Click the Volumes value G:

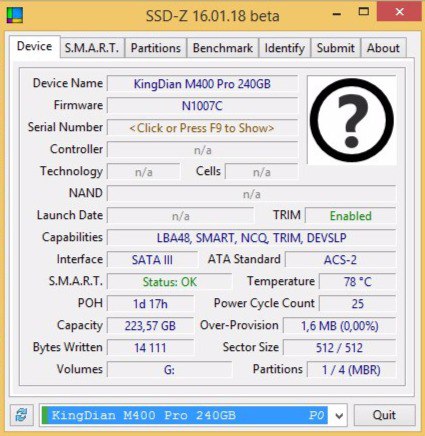pyautogui.click(x=170, y=370)
